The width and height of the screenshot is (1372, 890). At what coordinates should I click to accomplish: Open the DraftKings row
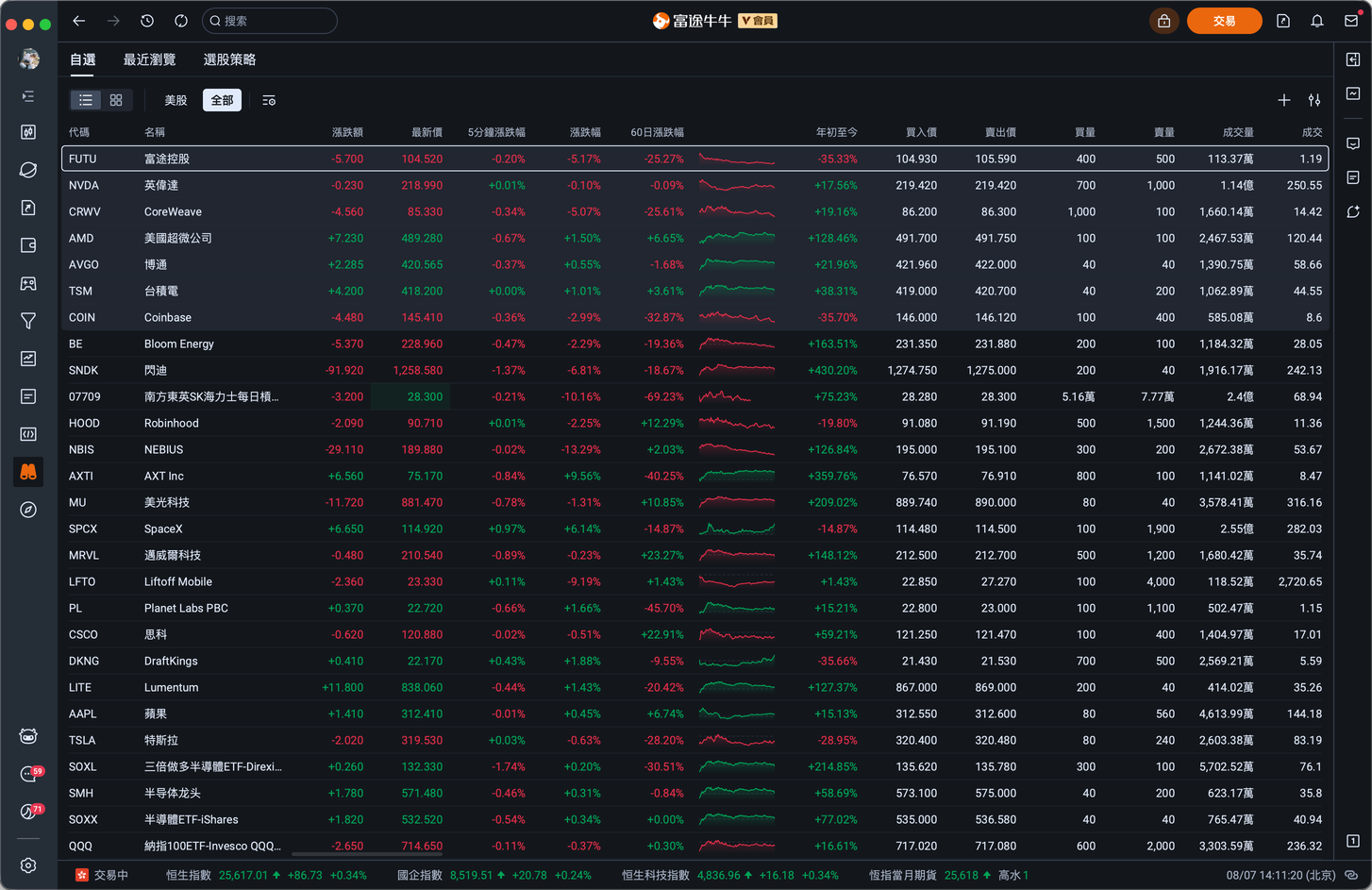[694, 661]
